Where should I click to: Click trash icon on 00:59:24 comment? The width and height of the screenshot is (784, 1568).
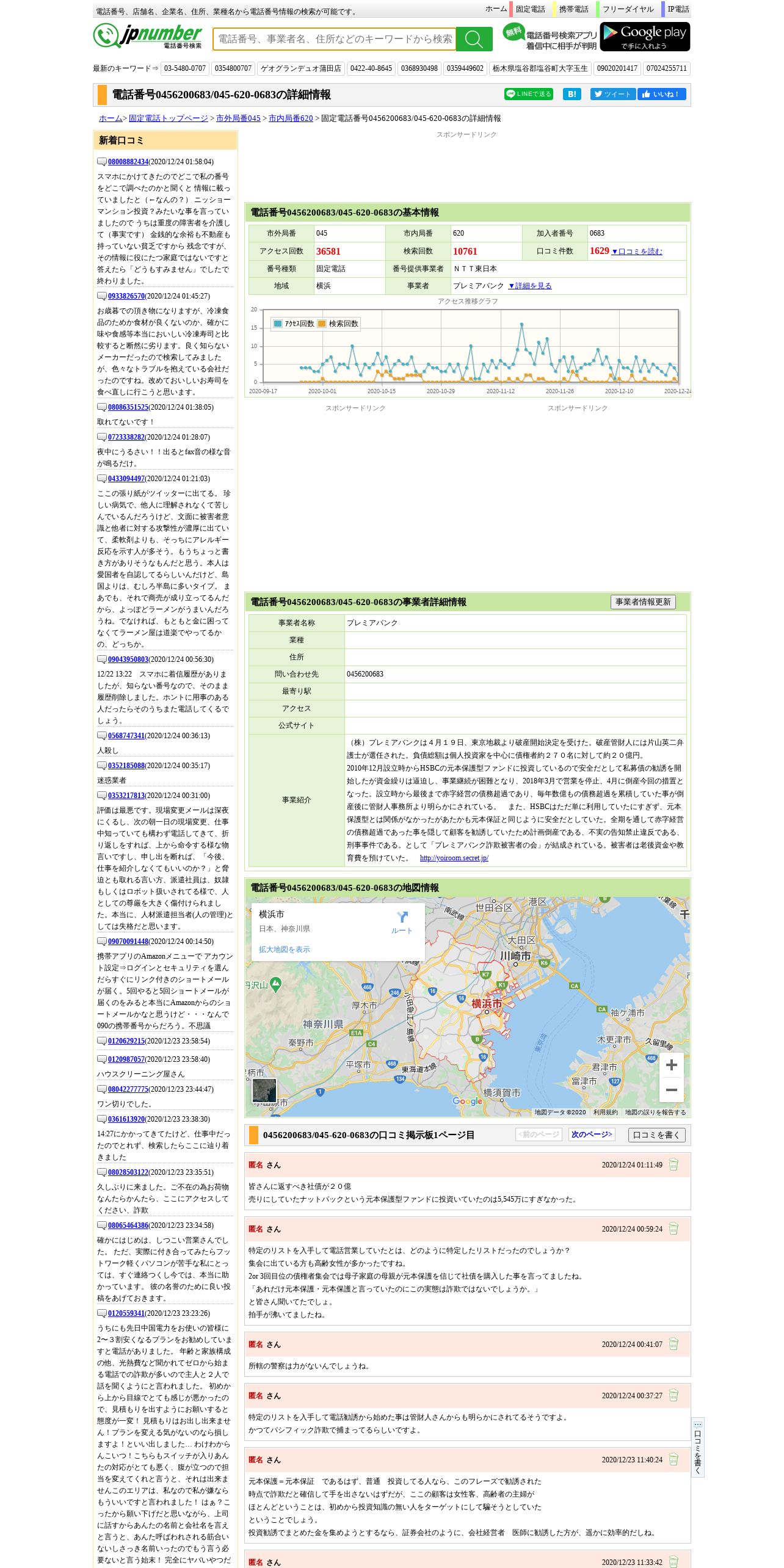673,1229
